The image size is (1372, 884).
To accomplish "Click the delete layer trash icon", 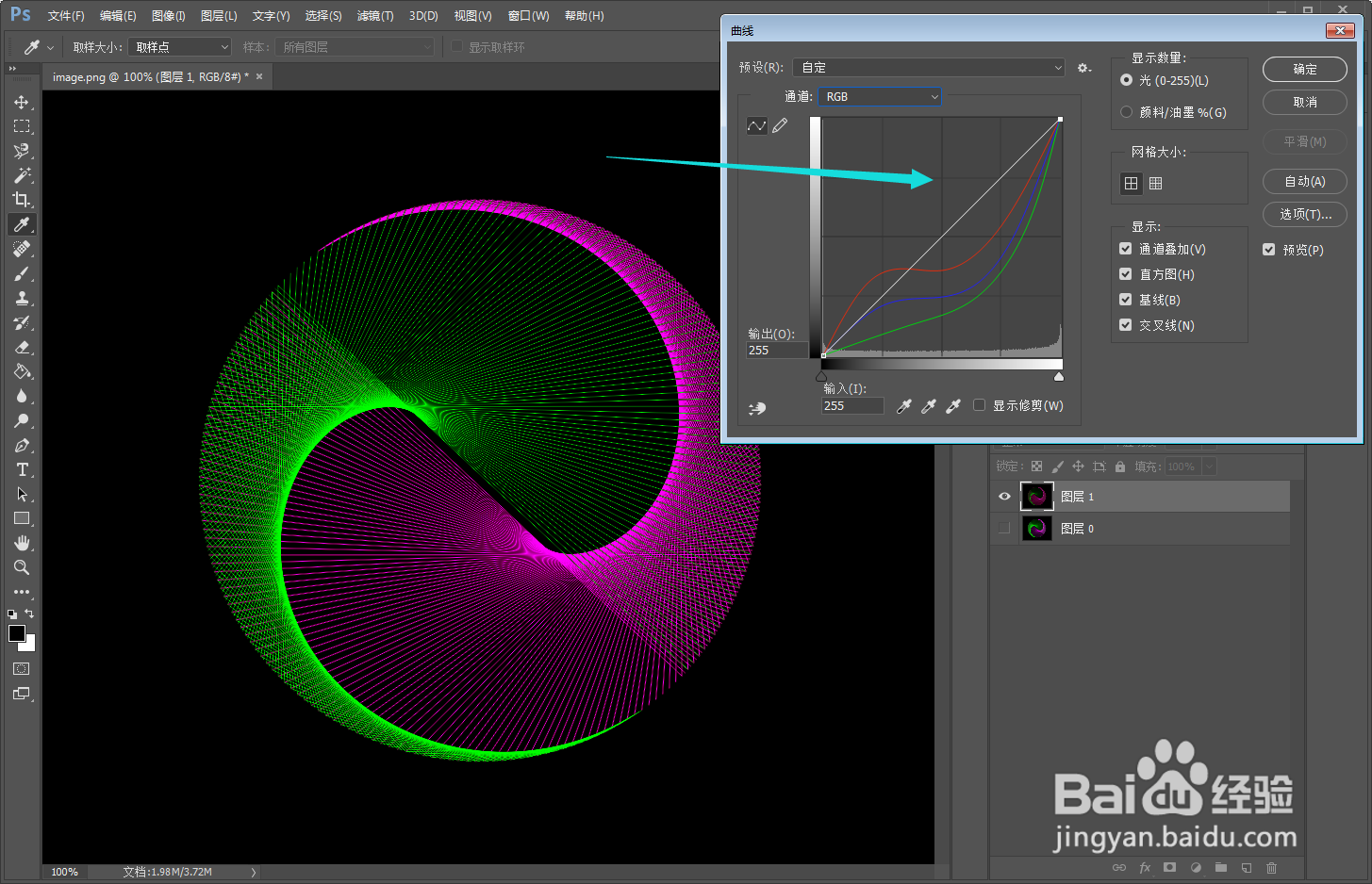I will click(1271, 867).
